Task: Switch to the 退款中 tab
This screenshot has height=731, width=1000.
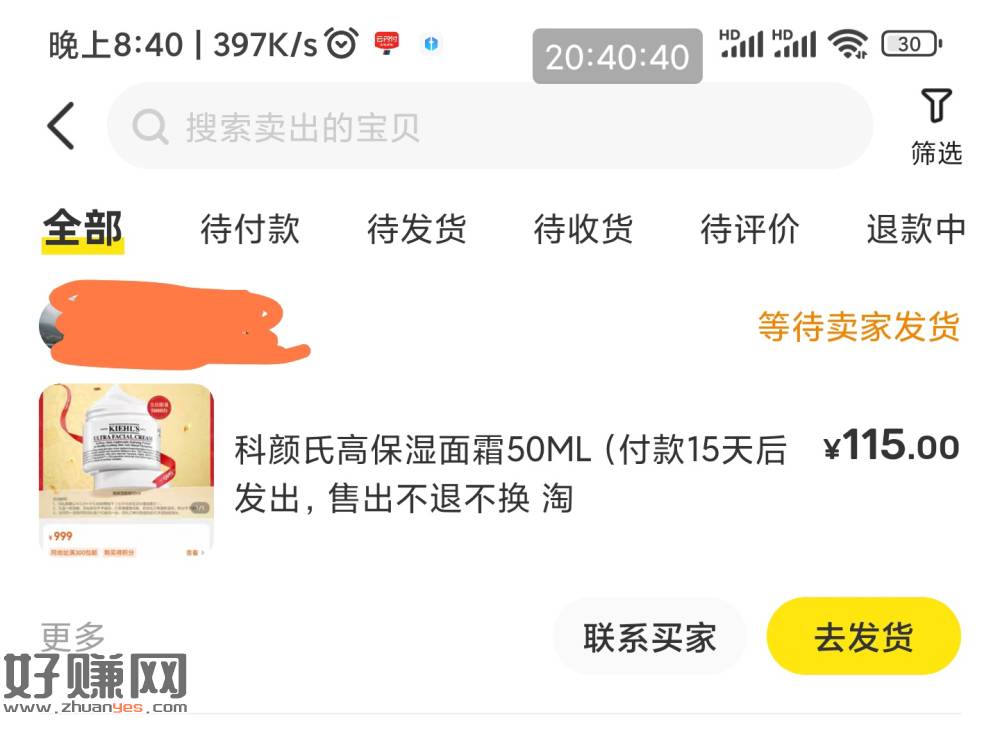Action: pyautogui.click(x=916, y=229)
